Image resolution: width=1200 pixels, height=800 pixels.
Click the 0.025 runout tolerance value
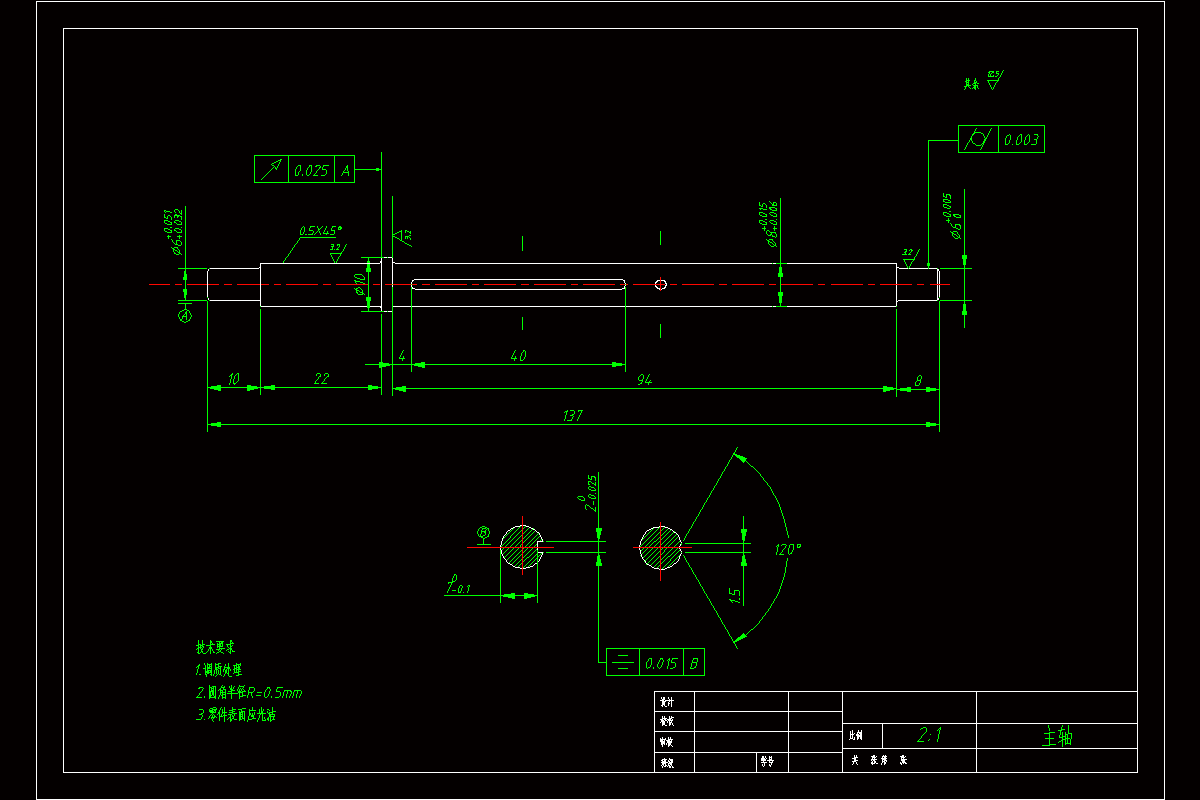311,171
